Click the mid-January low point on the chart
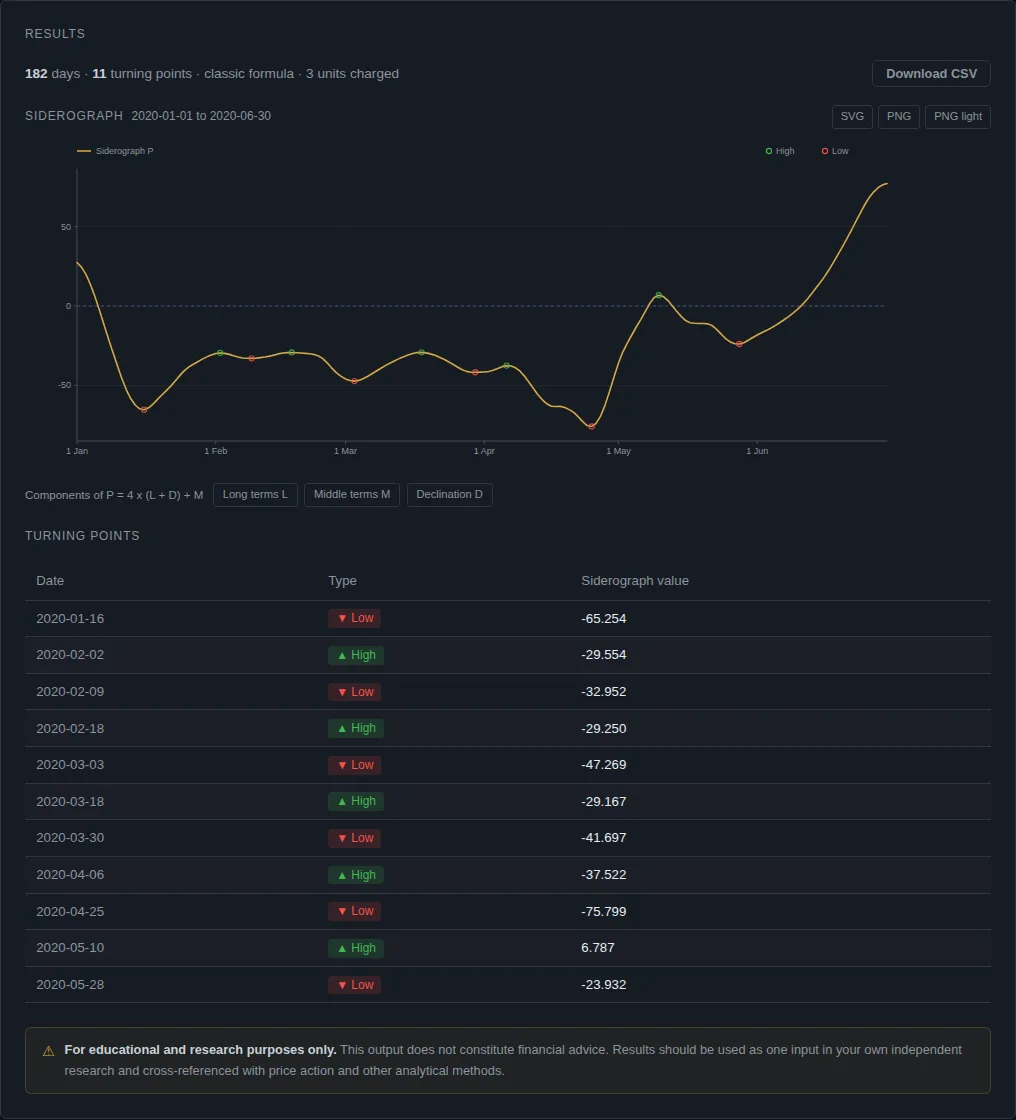Image resolution: width=1016 pixels, height=1120 pixels. [x=144, y=410]
